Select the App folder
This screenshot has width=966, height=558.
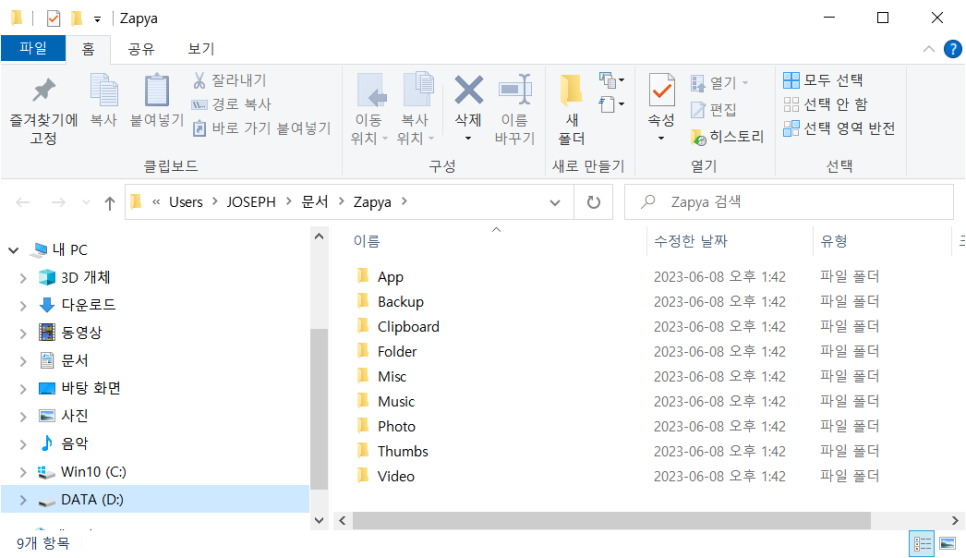[x=391, y=277]
